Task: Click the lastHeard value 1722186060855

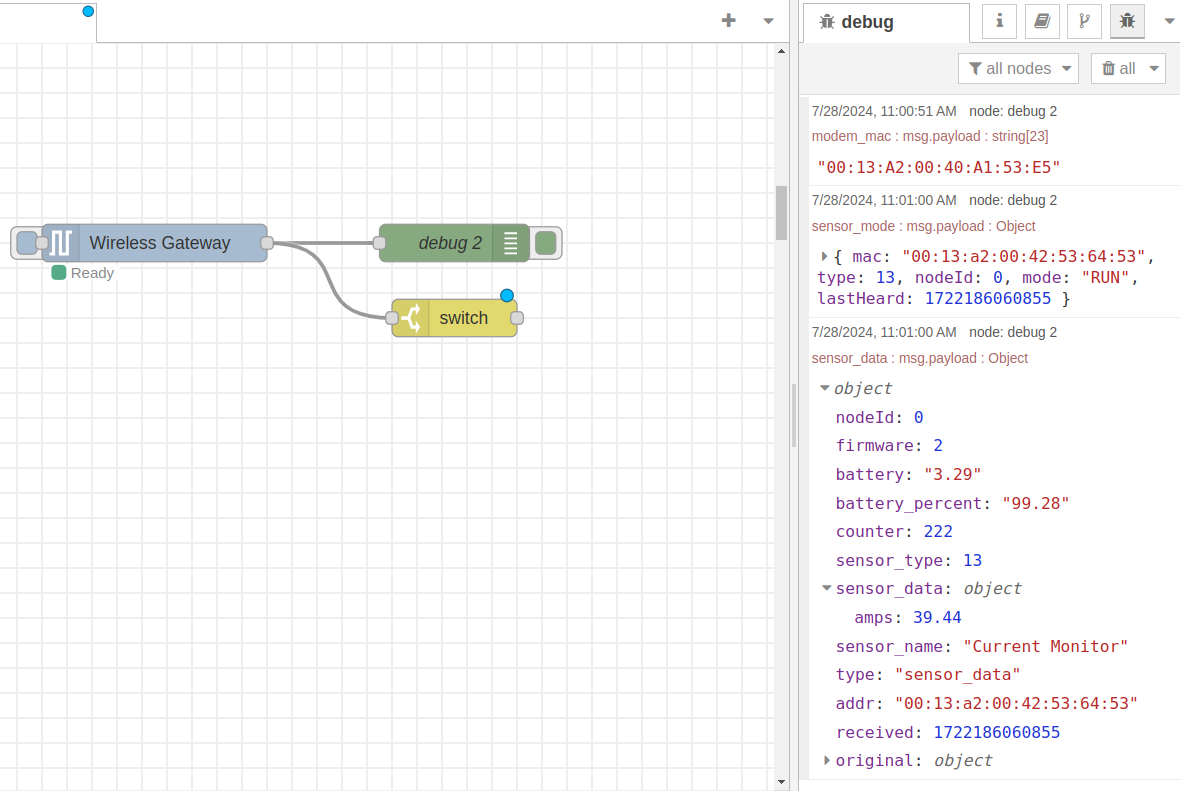Action: tap(987, 299)
